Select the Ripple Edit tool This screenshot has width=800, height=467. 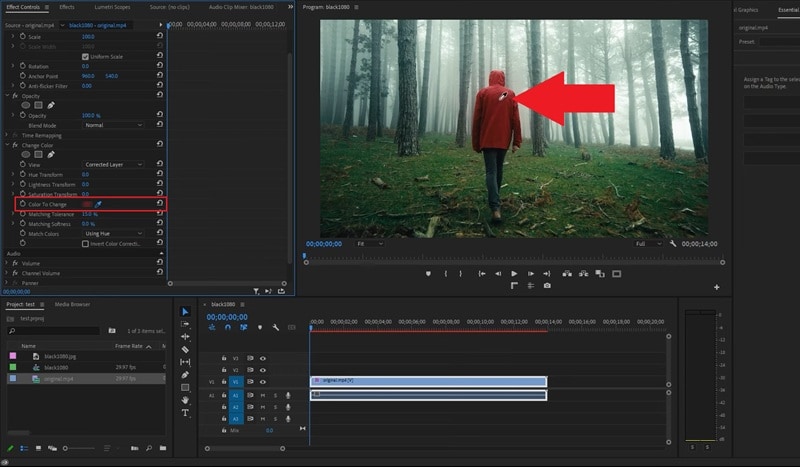185,337
